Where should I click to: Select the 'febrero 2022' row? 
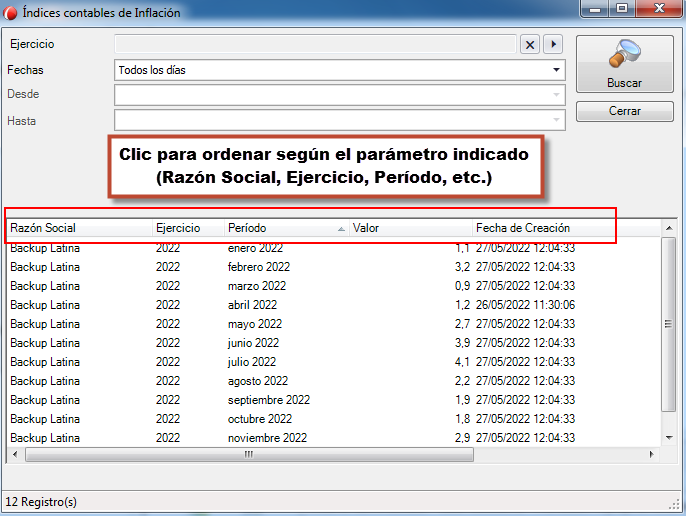pyautogui.click(x=332, y=267)
